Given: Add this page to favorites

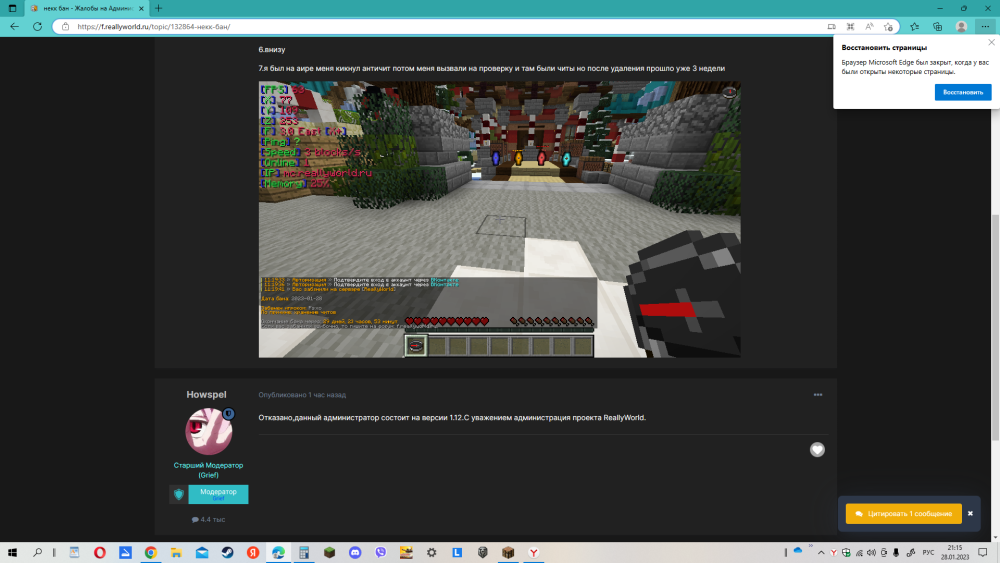Looking at the screenshot, I should click(888, 27).
